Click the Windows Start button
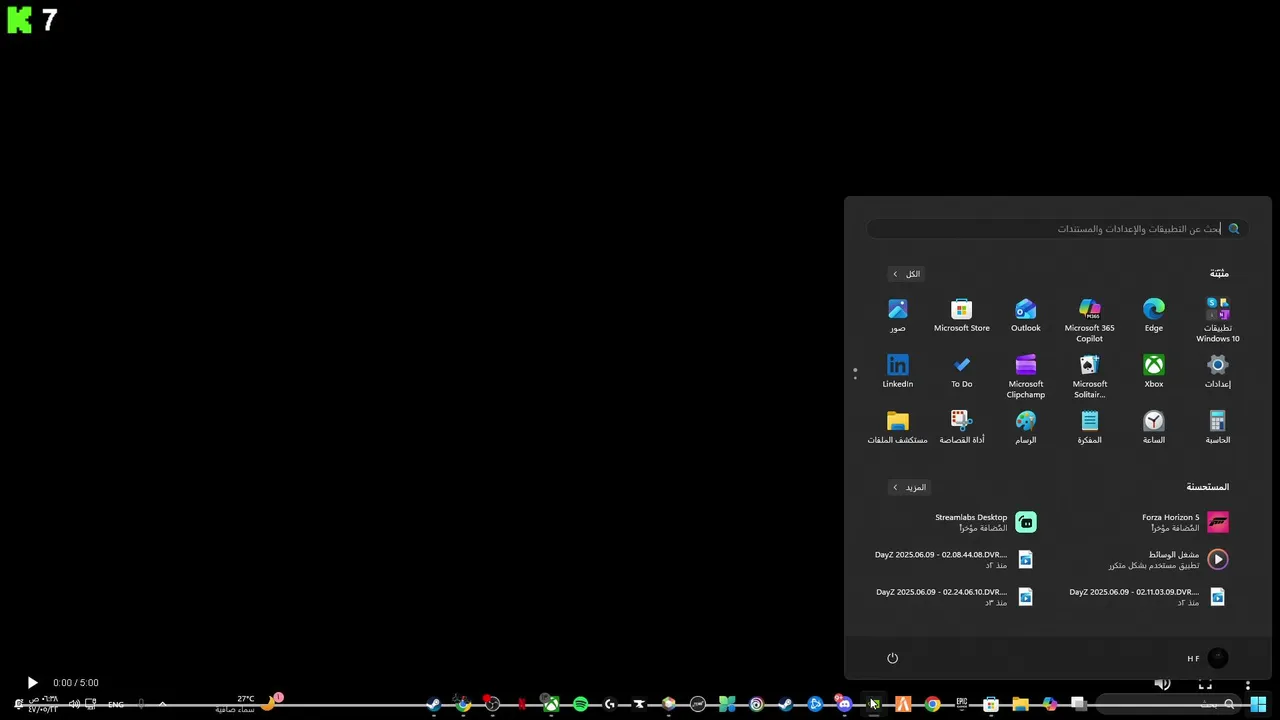Viewport: 1280px width, 720px height. click(1258, 704)
